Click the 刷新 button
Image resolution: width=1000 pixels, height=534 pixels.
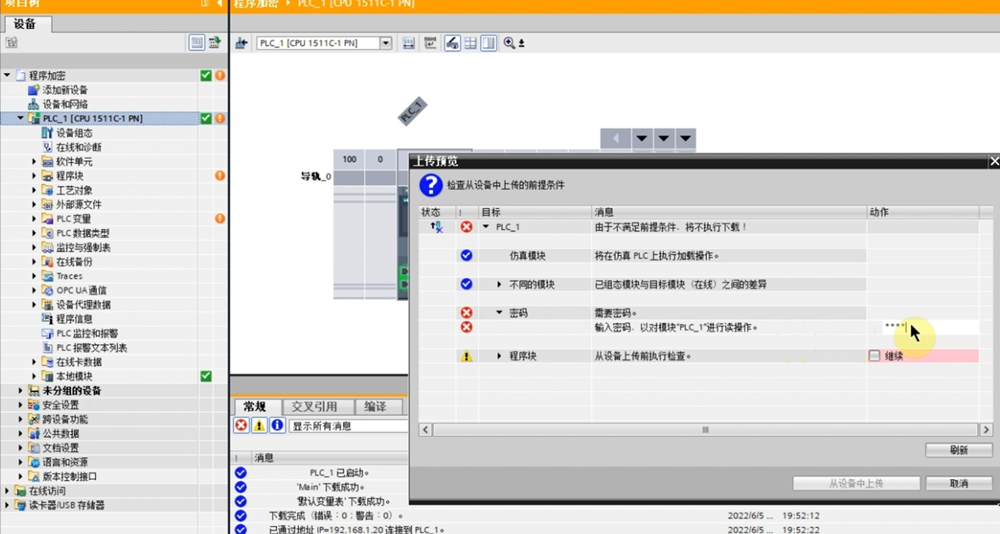958,451
